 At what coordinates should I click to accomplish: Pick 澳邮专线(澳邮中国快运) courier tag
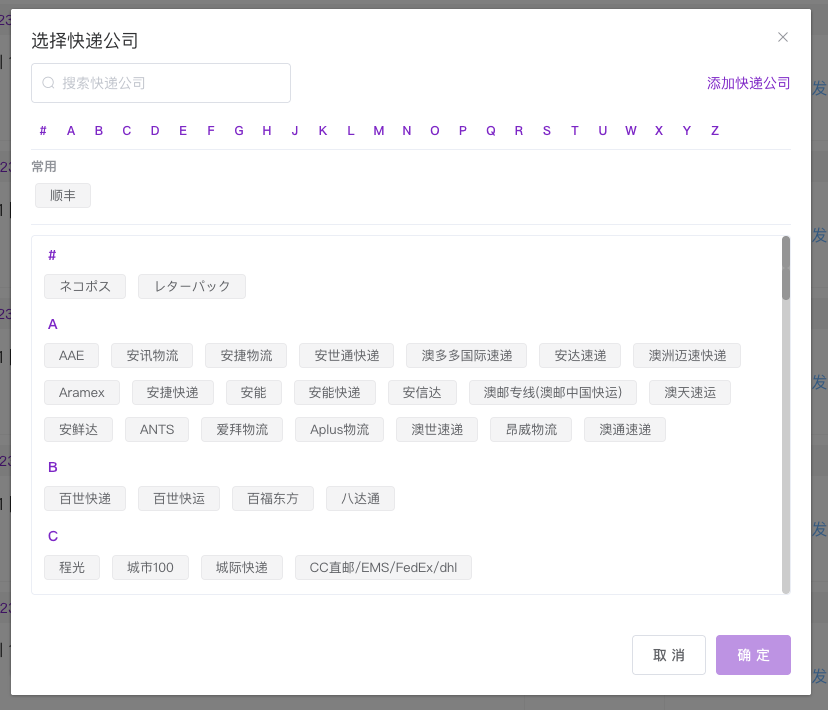(x=553, y=392)
